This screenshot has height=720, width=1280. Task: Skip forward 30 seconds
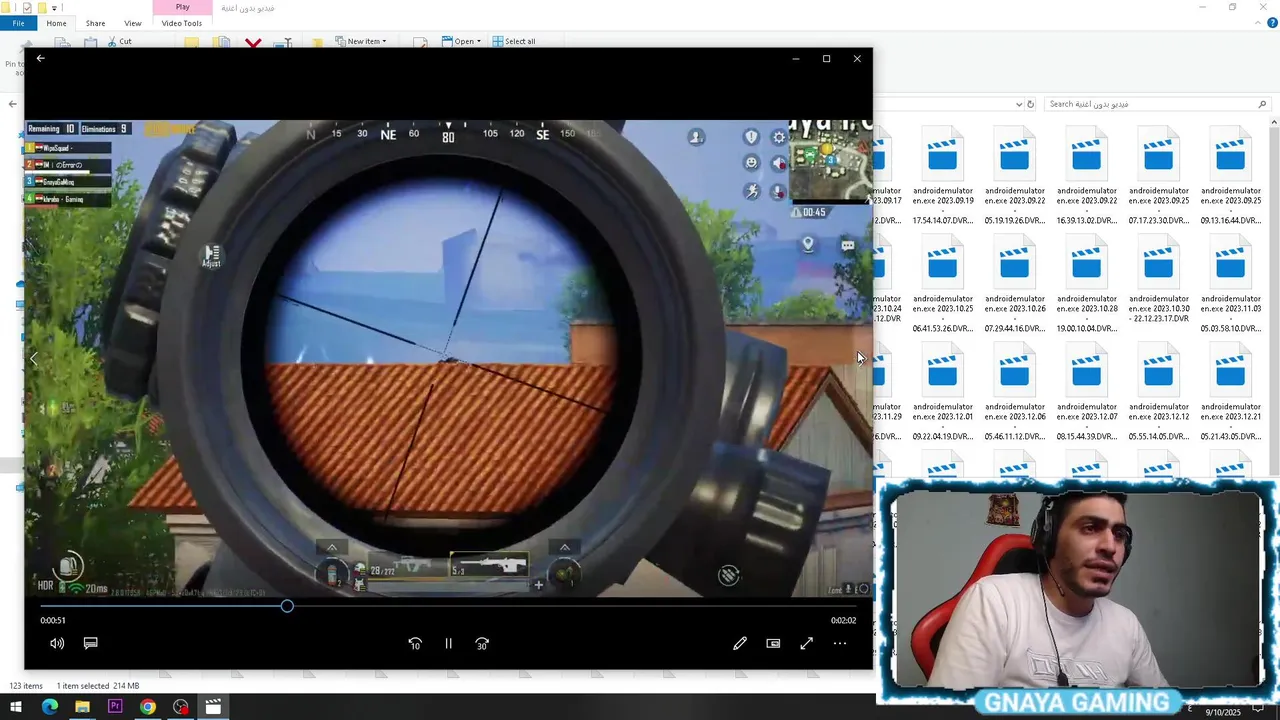pyautogui.click(x=482, y=644)
